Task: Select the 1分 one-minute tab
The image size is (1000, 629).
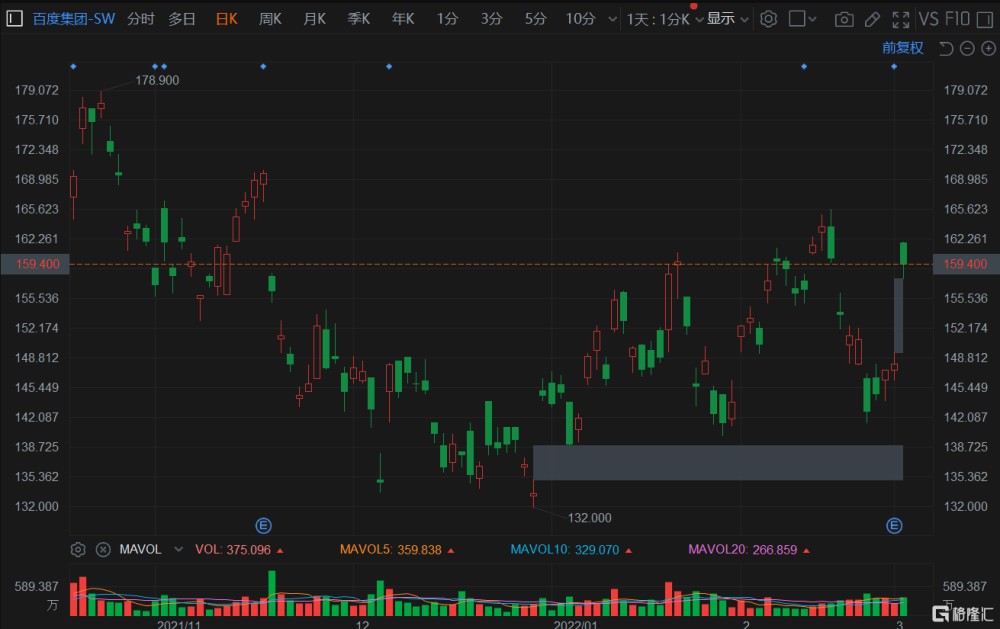Action: (448, 19)
